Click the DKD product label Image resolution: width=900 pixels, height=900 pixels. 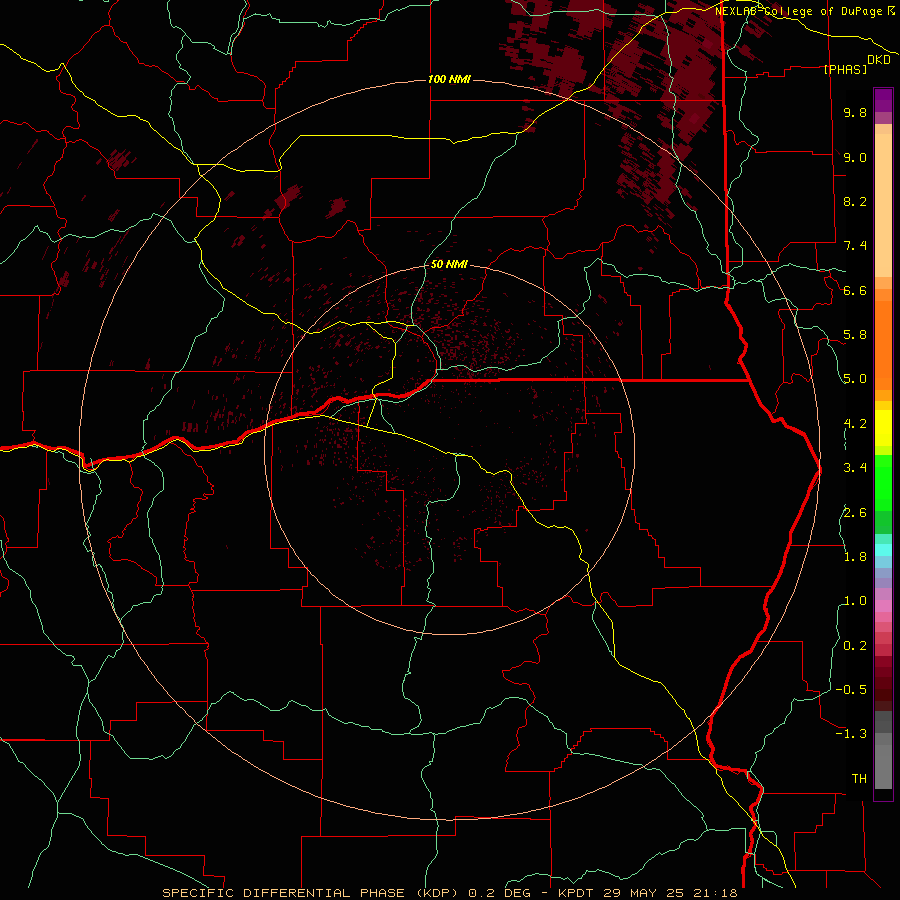(x=879, y=60)
